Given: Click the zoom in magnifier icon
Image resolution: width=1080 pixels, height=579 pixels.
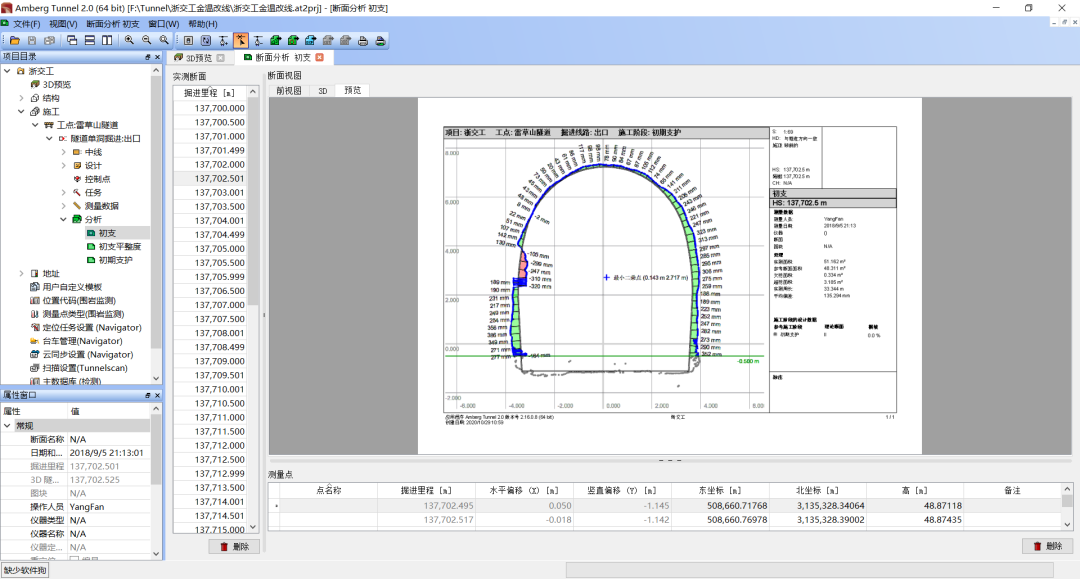Looking at the screenshot, I should click(x=129, y=41).
